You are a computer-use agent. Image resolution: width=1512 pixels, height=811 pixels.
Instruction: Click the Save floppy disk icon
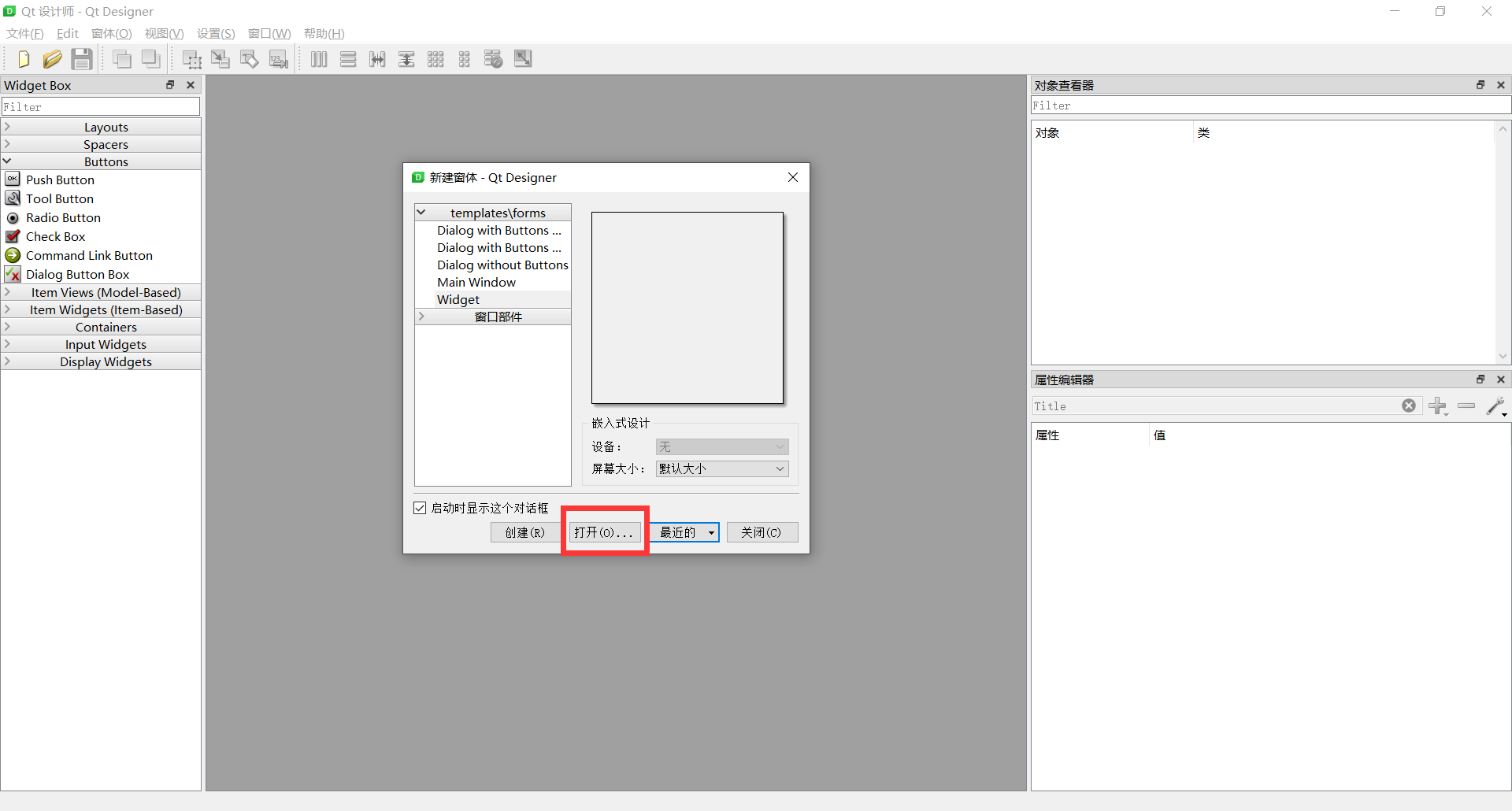[82, 59]
